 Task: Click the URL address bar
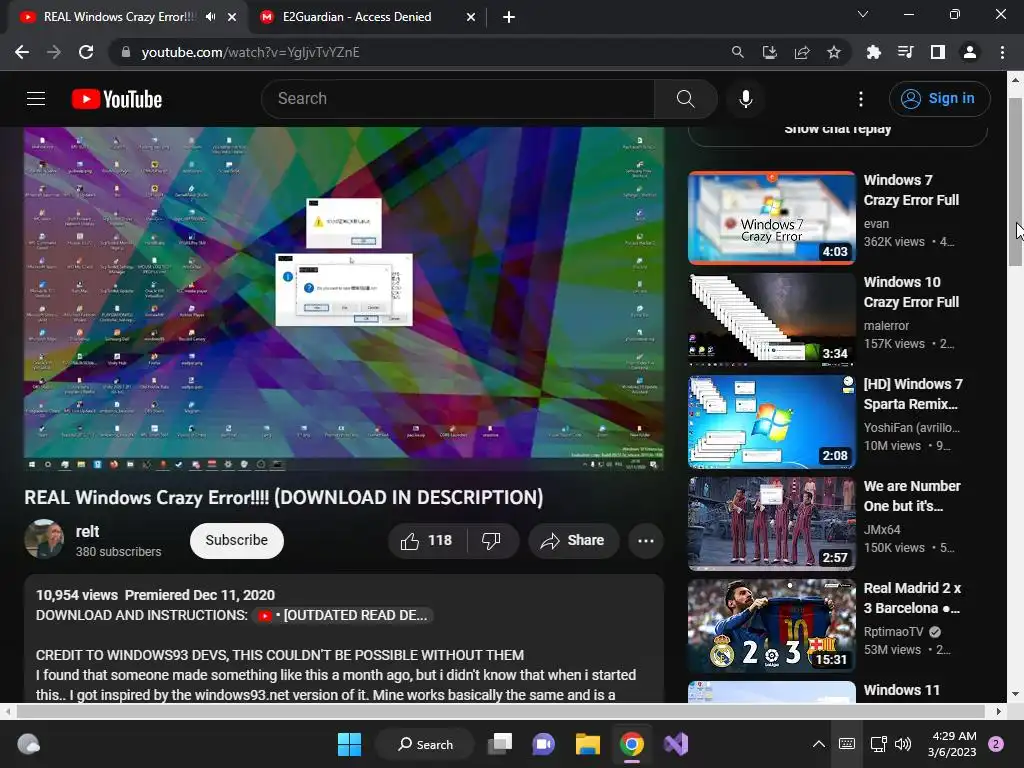(418, 52)
